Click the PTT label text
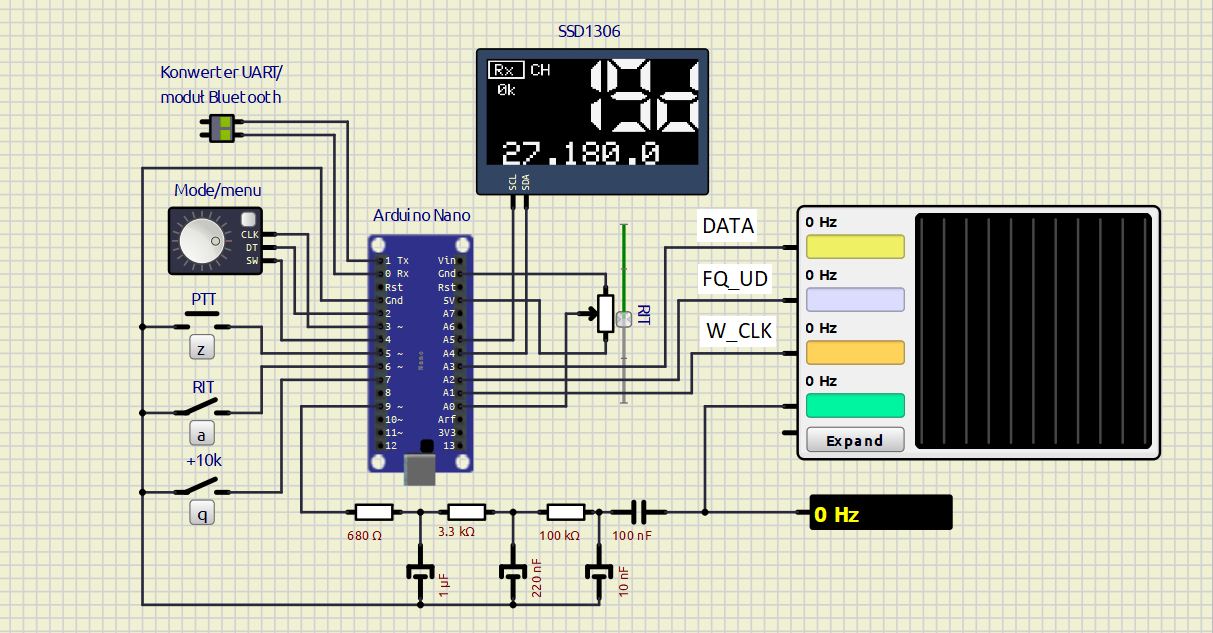Screen dimensions: 1213x633 (204, 299)
